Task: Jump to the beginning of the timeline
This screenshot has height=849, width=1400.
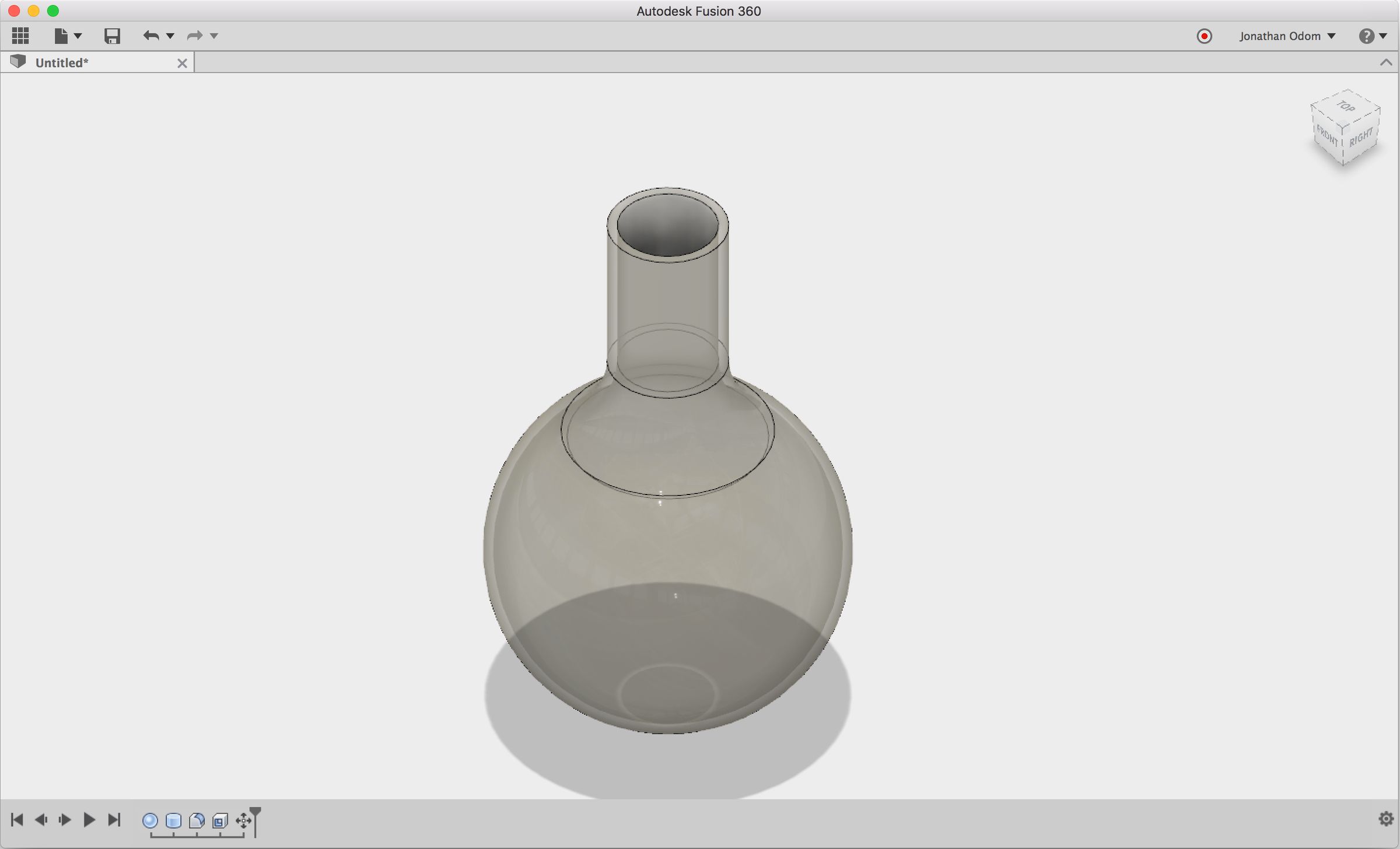Action: click(17, 820)
